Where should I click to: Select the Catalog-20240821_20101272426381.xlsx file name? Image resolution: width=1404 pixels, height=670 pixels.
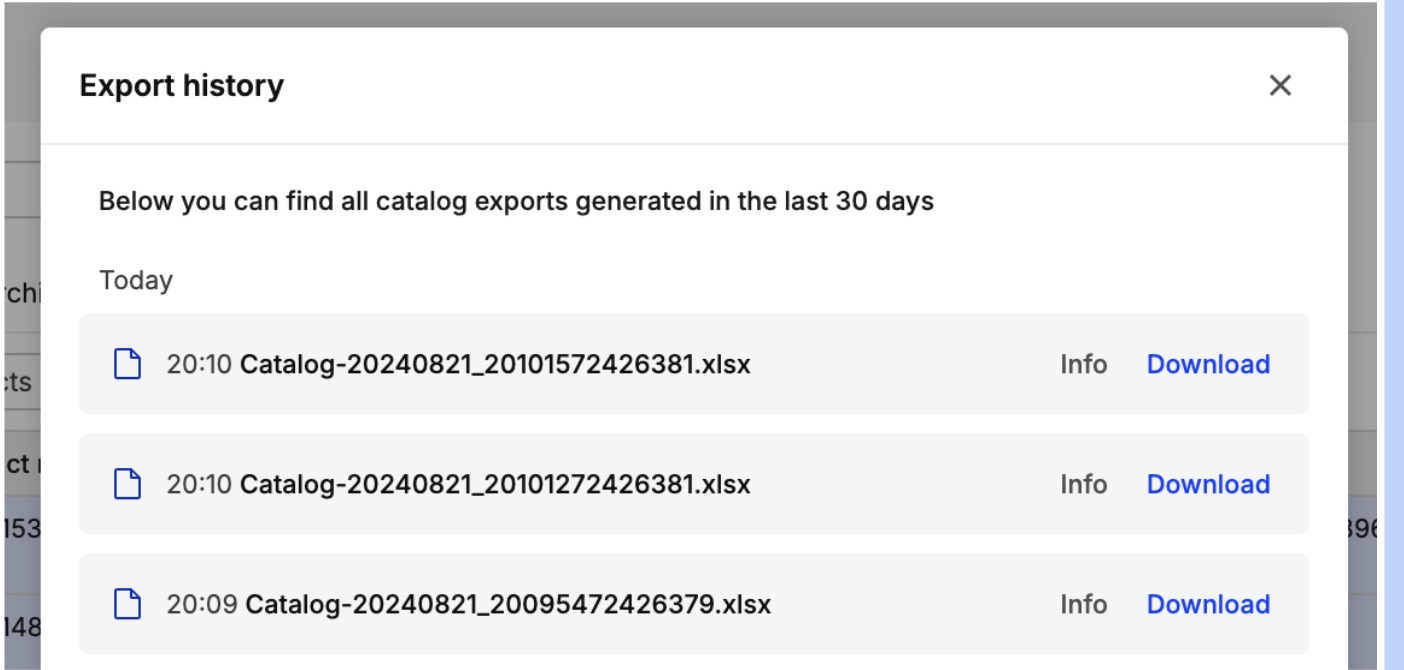[495, 484]
